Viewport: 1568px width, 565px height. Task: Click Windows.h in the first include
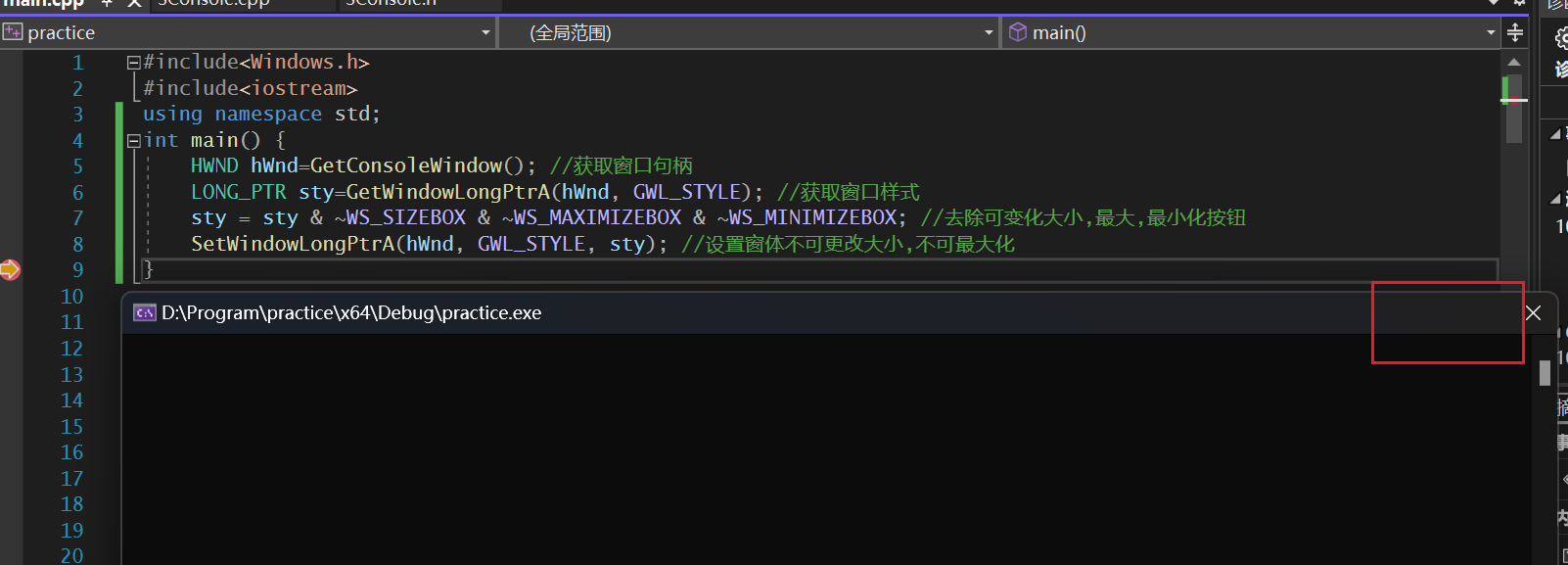tap(303, 62)
